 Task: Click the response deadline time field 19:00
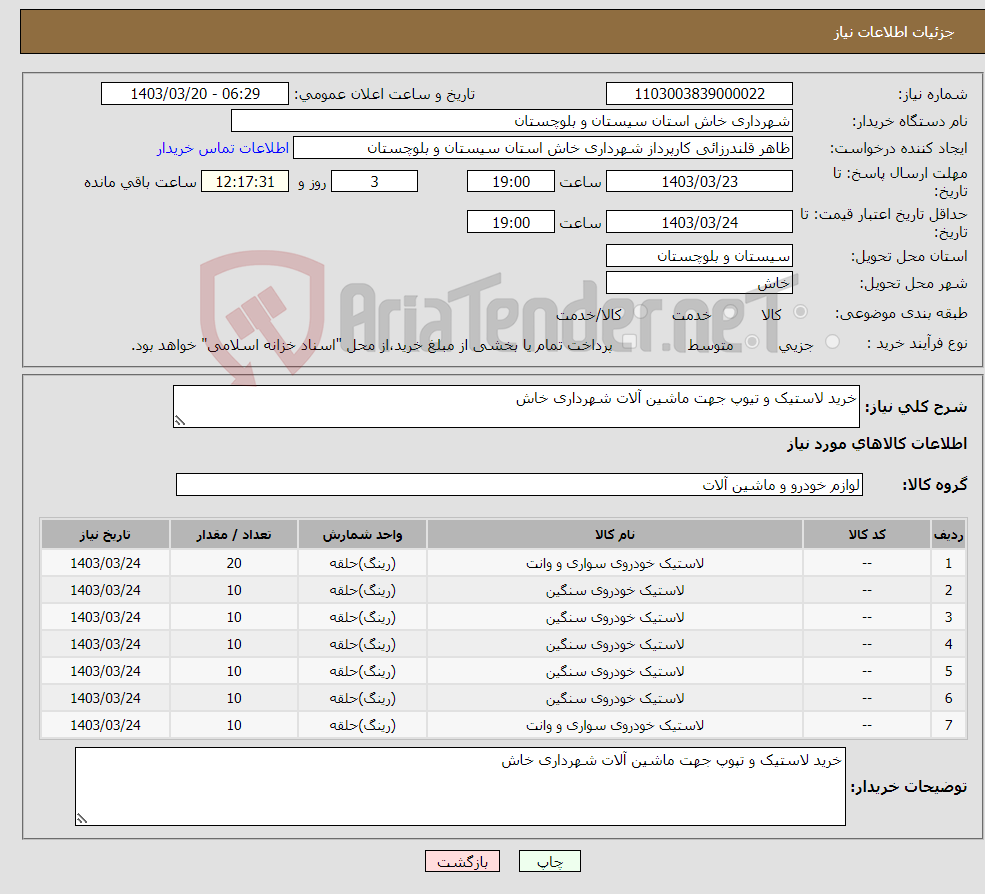pos(511,182)
